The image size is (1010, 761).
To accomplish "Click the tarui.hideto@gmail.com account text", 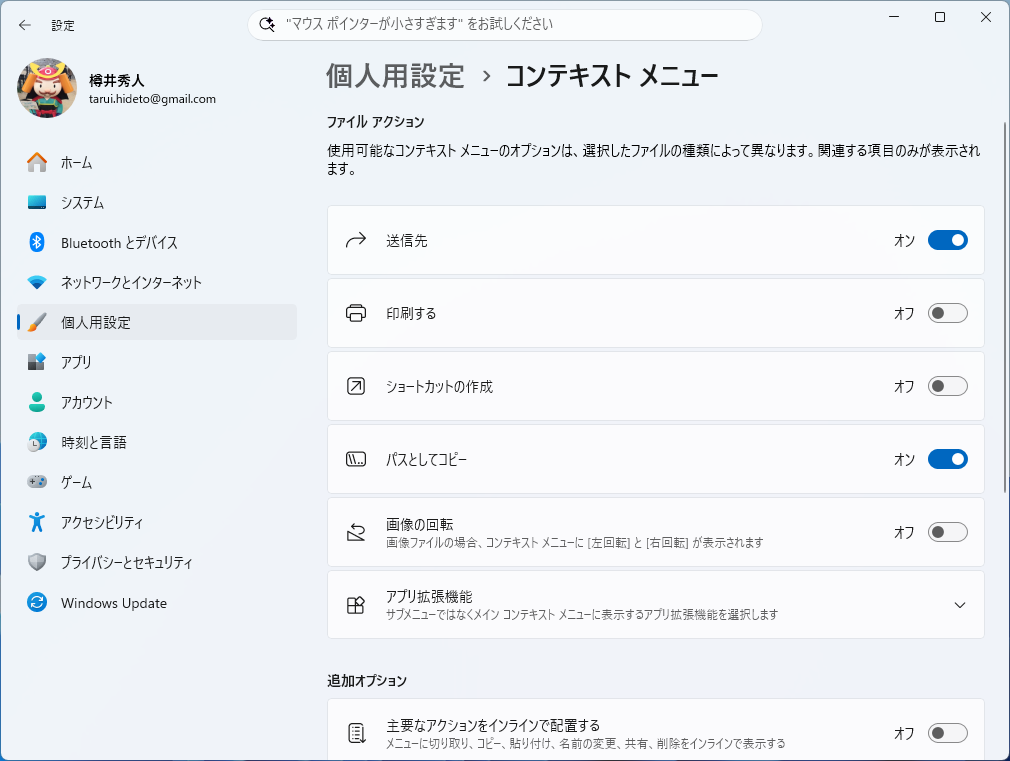I will (152, 99).
